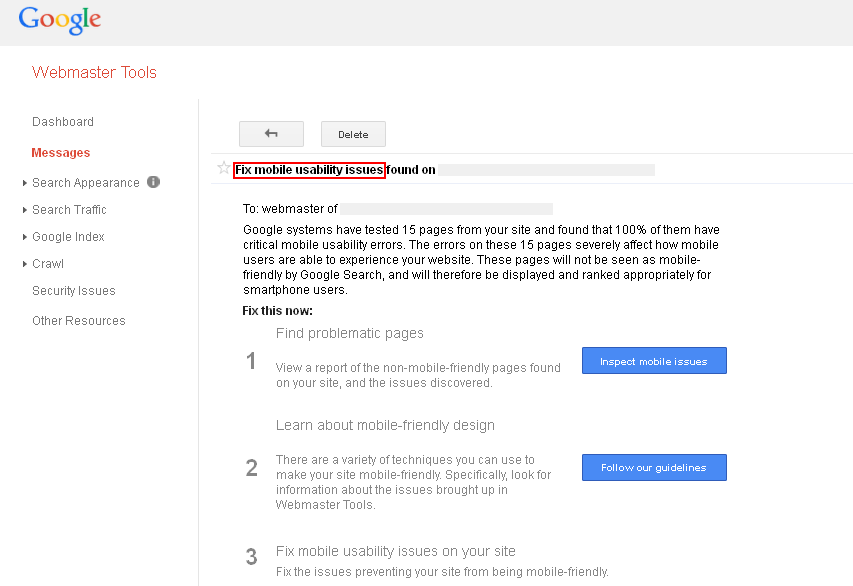
Task: Click the Search Traffic label
Action: click(69, 210)
